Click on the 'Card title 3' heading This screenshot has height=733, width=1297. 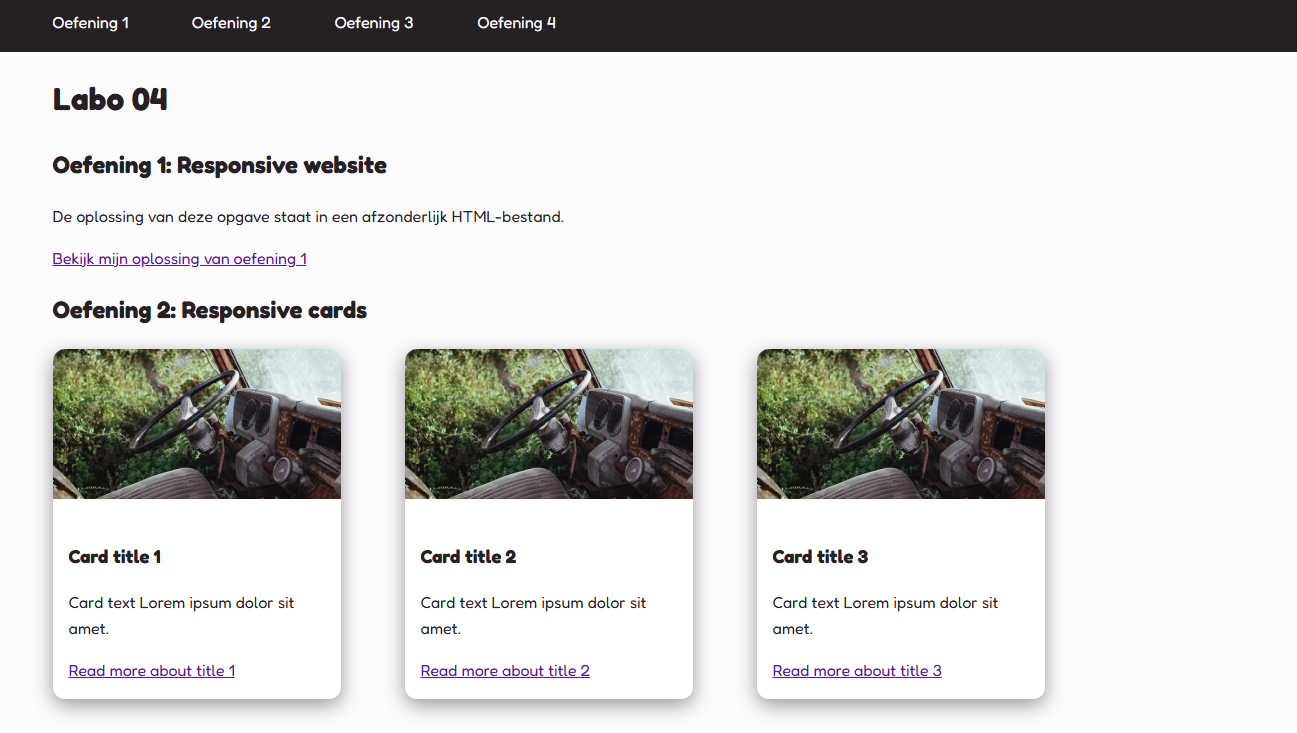(x=820, y=557)
